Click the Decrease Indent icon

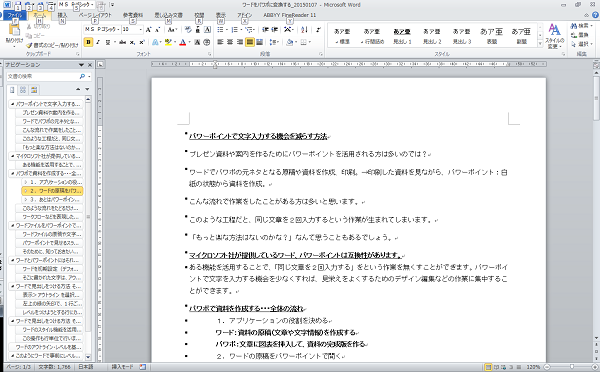(x=265, y=29)
